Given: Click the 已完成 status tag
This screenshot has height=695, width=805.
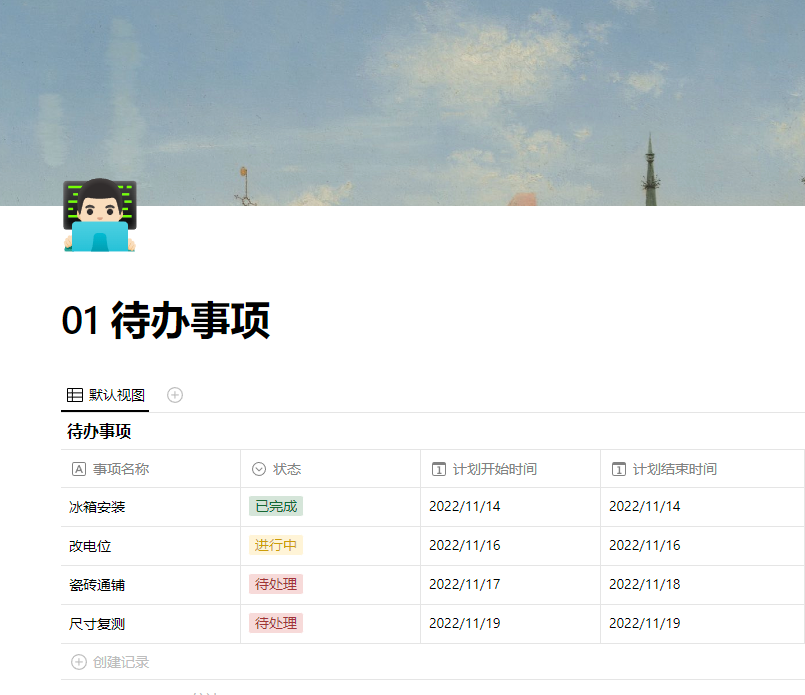Looking at the screenshot, I should tap(276, 506).
